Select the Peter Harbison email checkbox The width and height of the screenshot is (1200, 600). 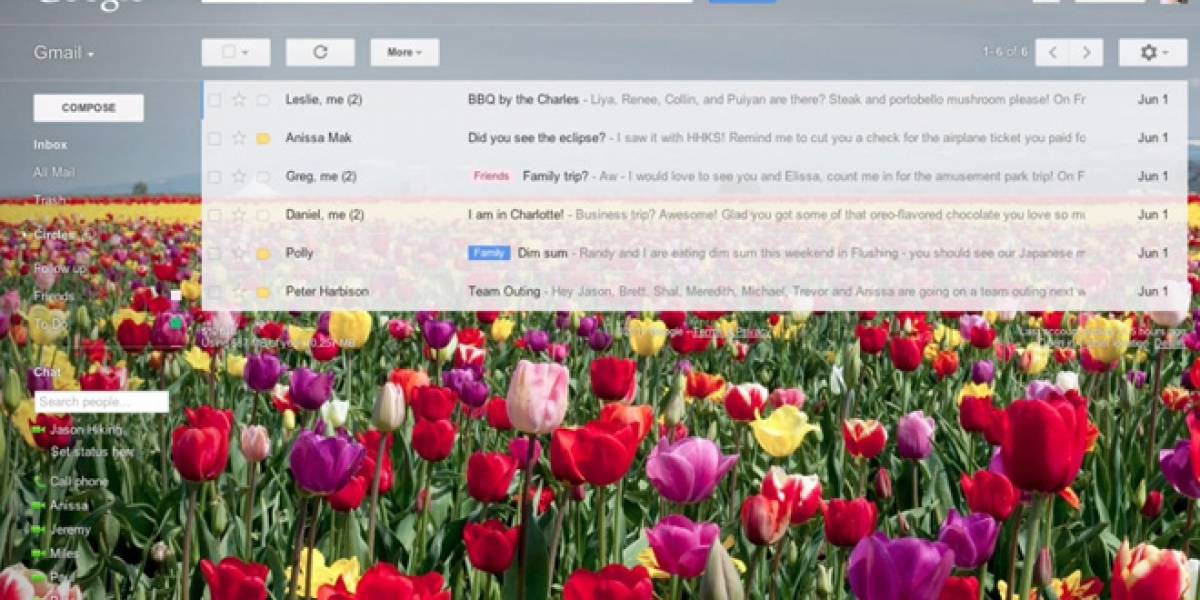pos(214,292)
